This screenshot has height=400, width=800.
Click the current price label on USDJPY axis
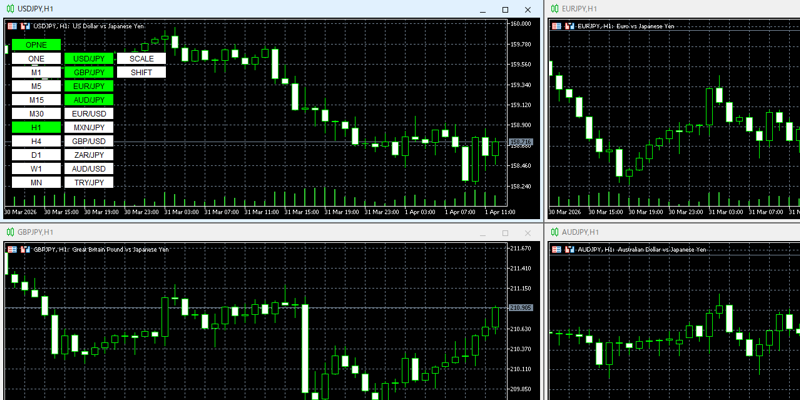click(x=521, y=142)
